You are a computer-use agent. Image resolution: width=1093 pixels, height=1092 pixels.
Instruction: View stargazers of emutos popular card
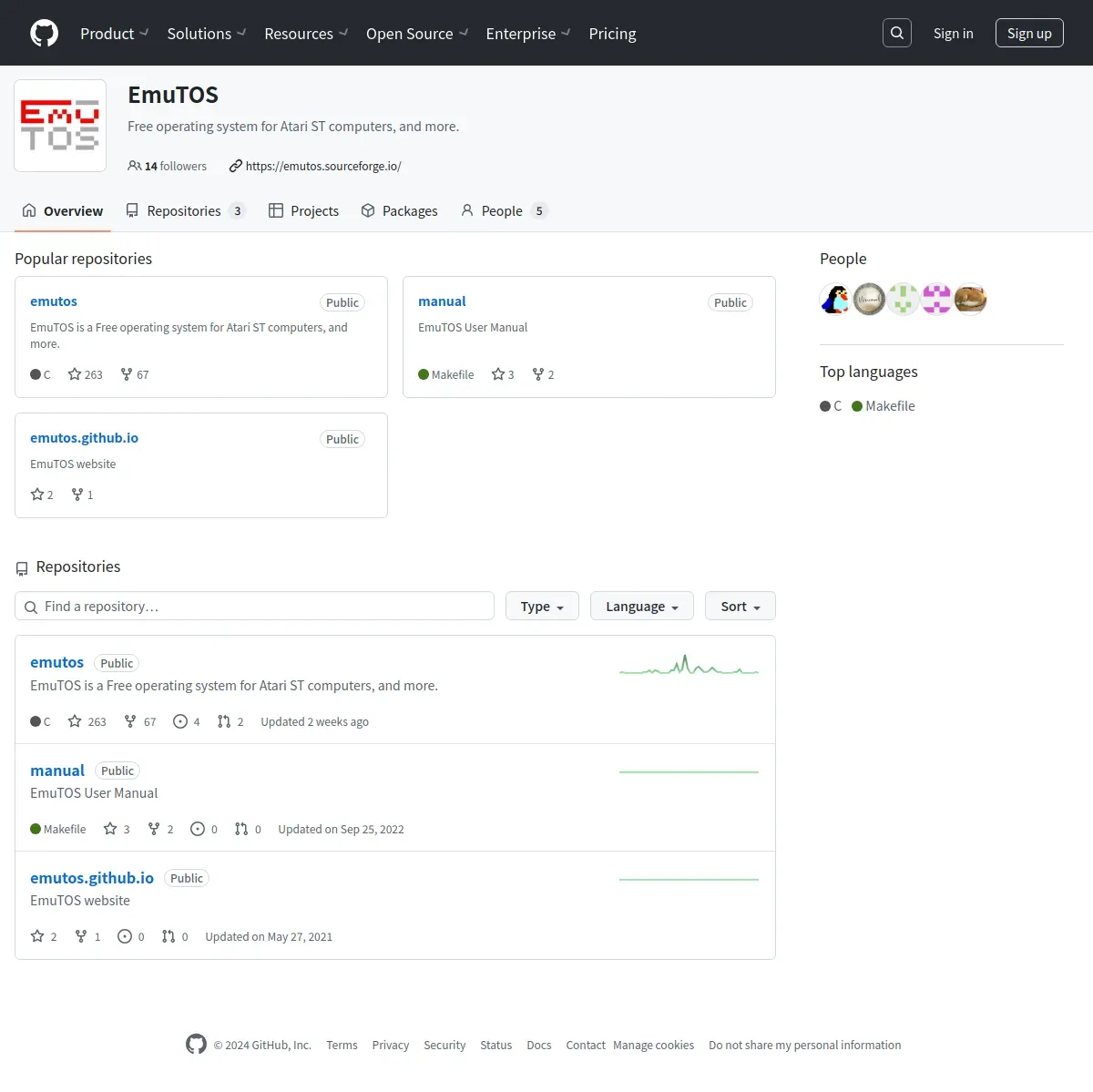point(86,374)
